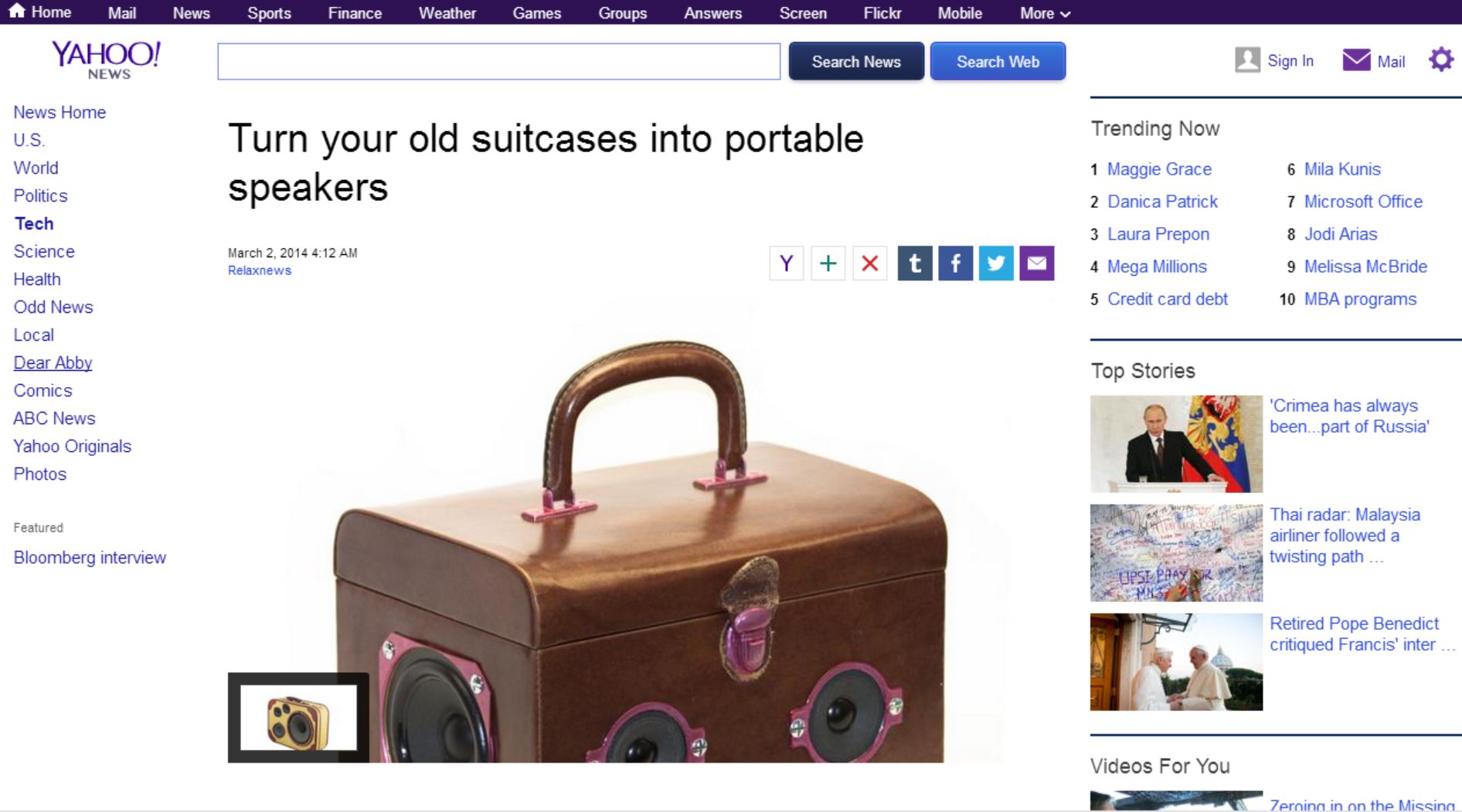Go to Sports in top navigation
The height and width of the screenshot is (812, 1462).
click(x=269, y=13)
